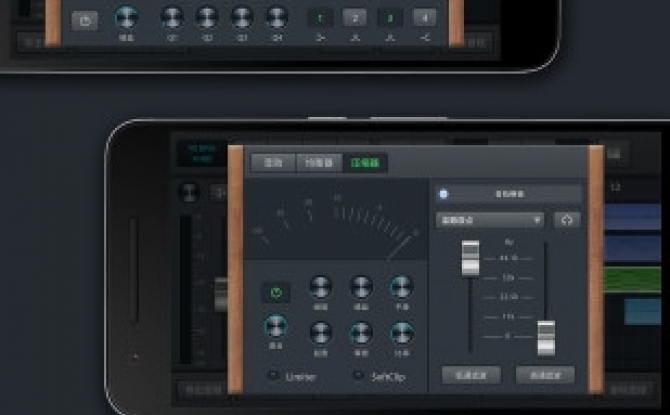Enable the SoftClip toggle
The image size is (670, 415).
[358, 376]
